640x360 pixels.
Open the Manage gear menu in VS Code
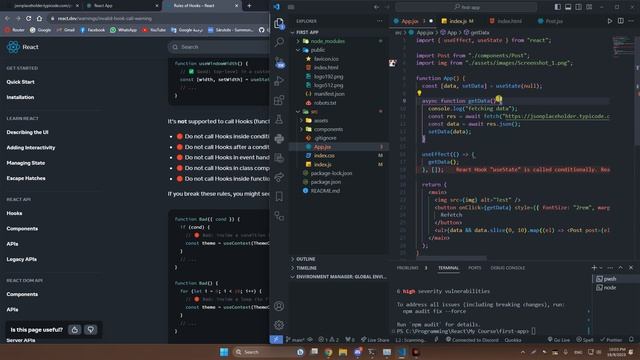(279, 325)
